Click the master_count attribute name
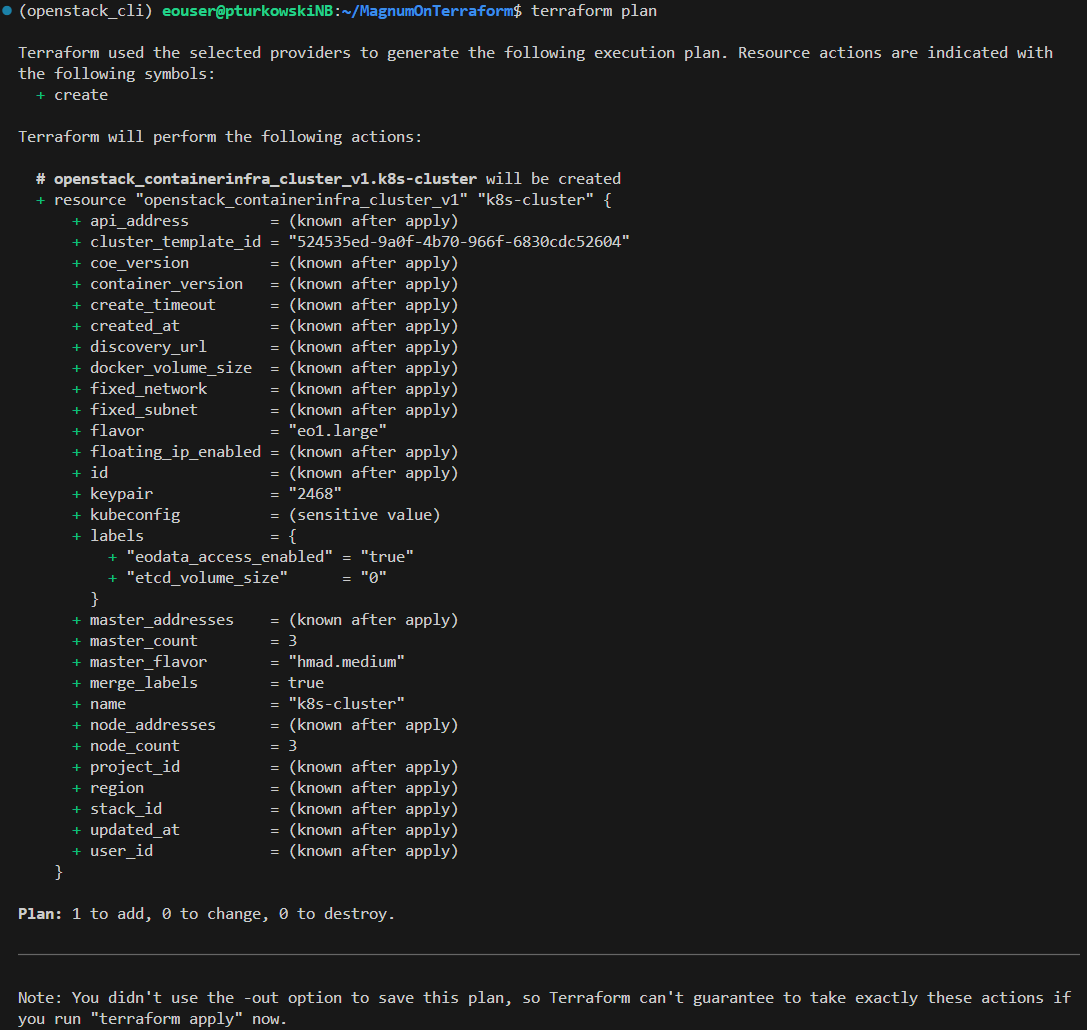Viewport: 1087px width, 1030px height. (x=143, y=641)
